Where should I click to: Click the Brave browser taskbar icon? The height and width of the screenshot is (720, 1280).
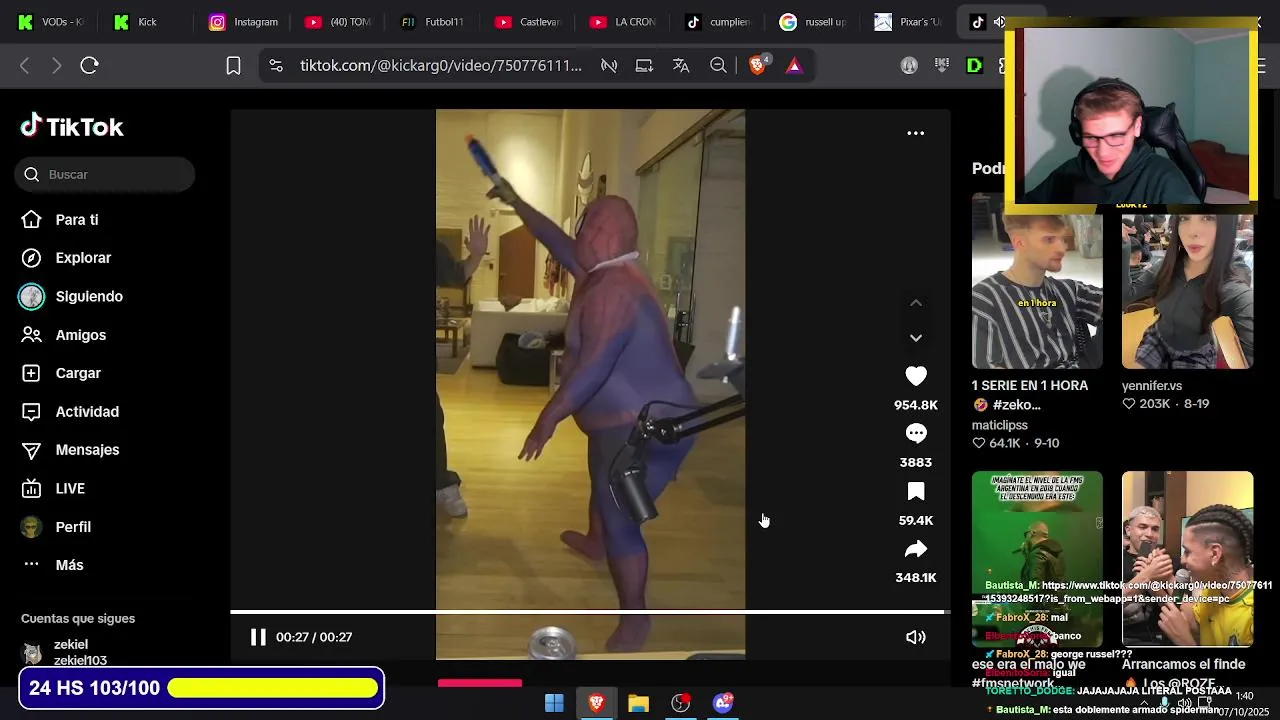click(x=596, y=703)
